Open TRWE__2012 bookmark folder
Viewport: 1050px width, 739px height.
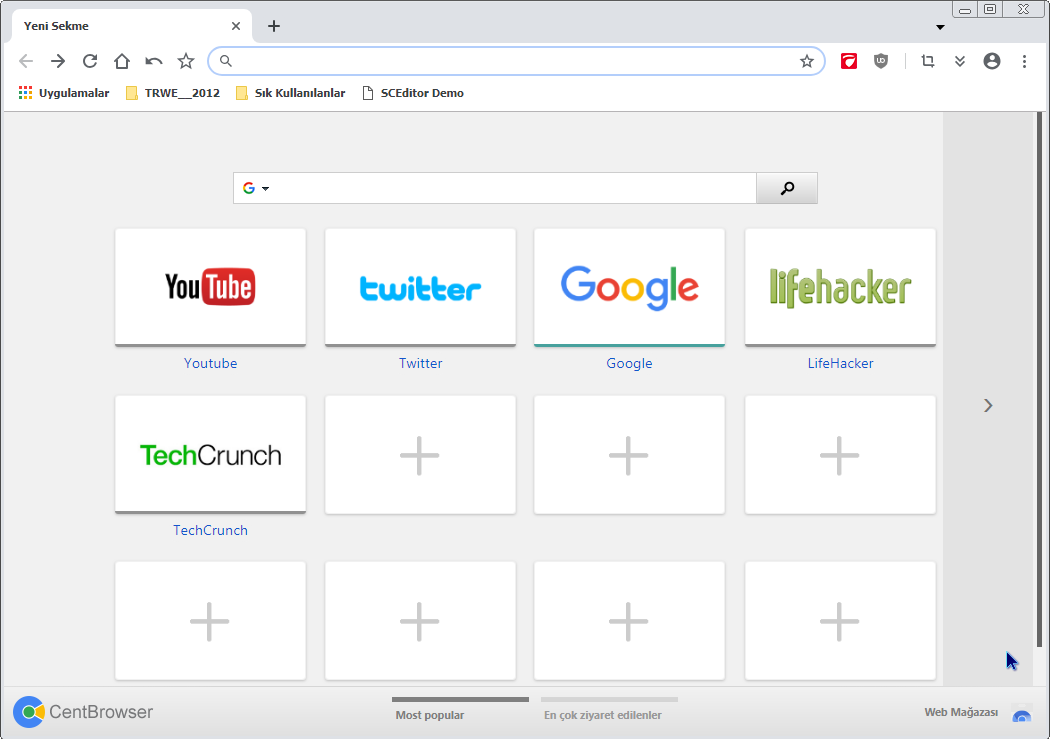tap(173, 93)
